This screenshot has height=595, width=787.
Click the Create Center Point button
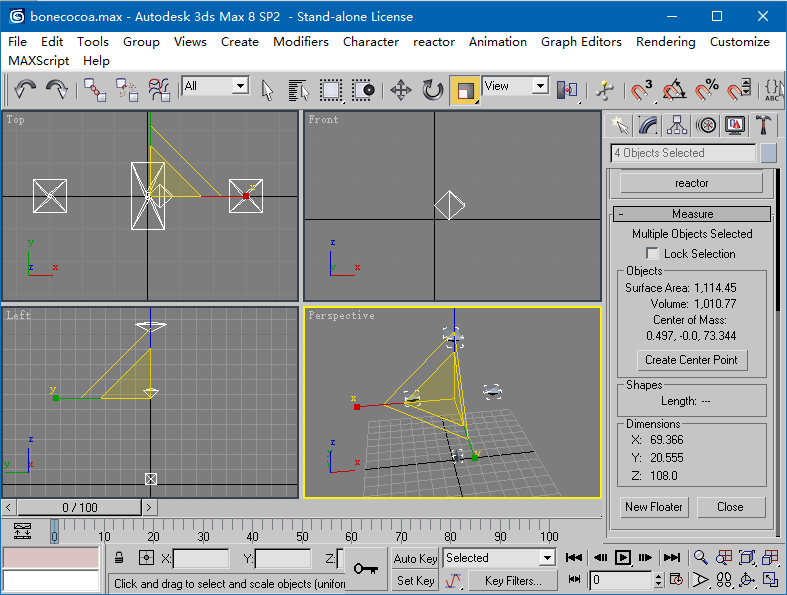pyautogui.click(x=691, y=360)
